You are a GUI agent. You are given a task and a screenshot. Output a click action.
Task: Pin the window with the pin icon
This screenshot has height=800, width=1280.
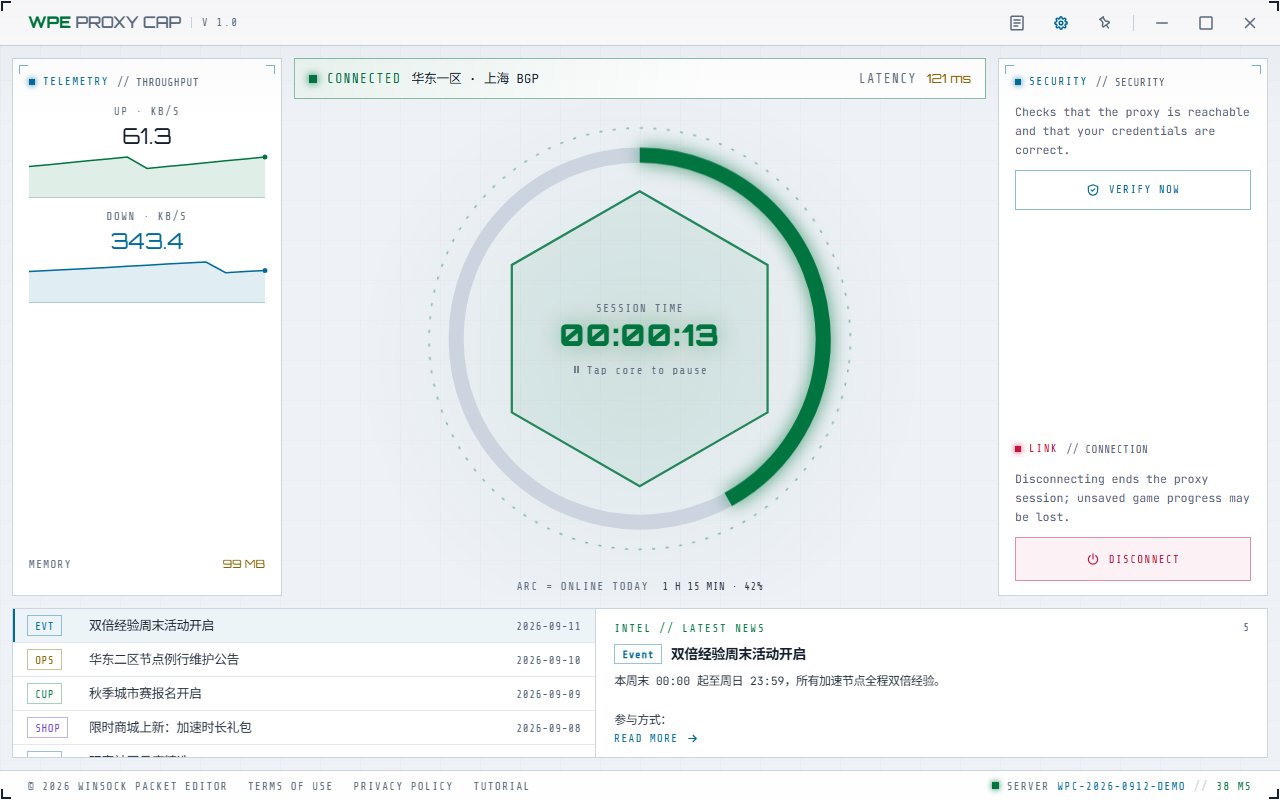coord(1105,23)
